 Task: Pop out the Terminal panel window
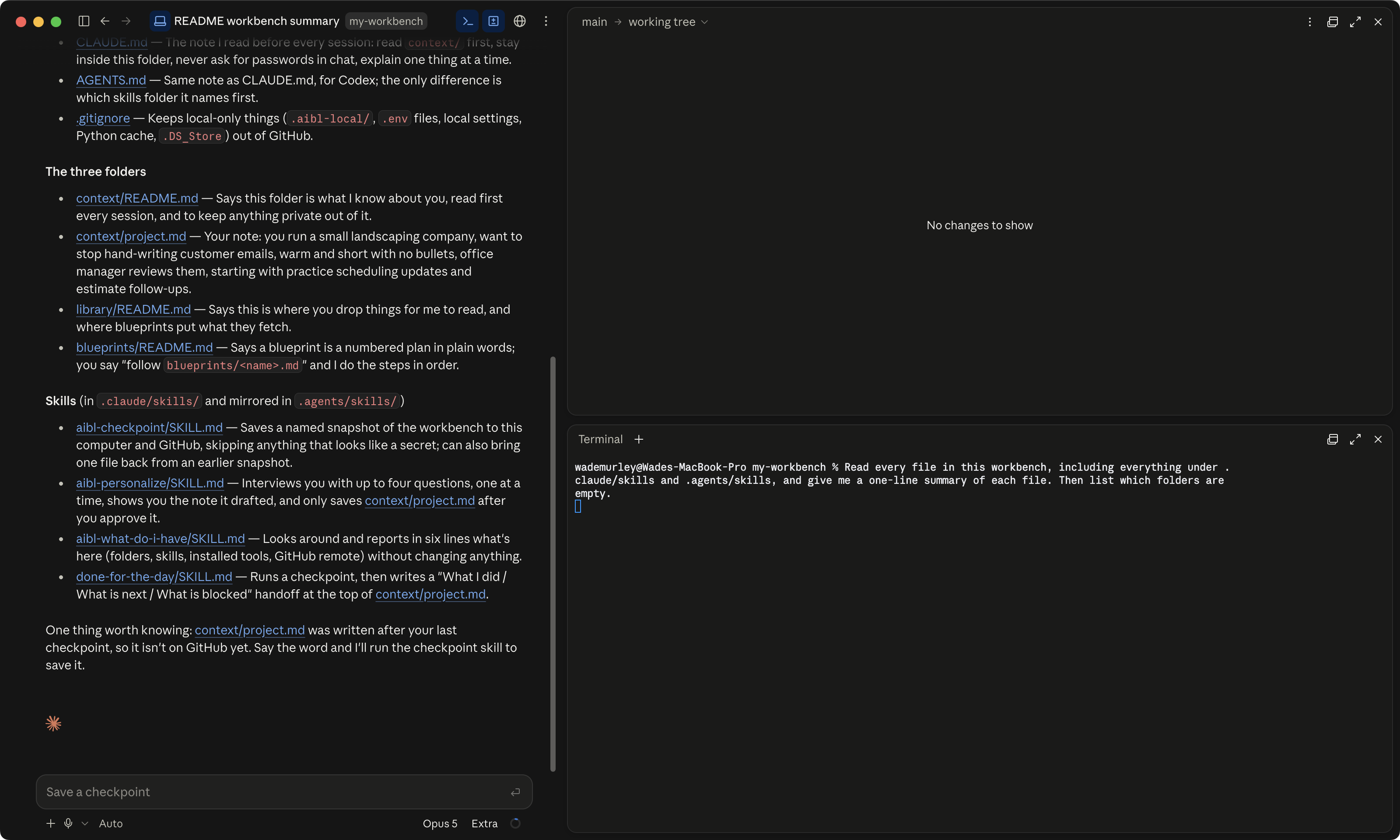coord(1332,439)
